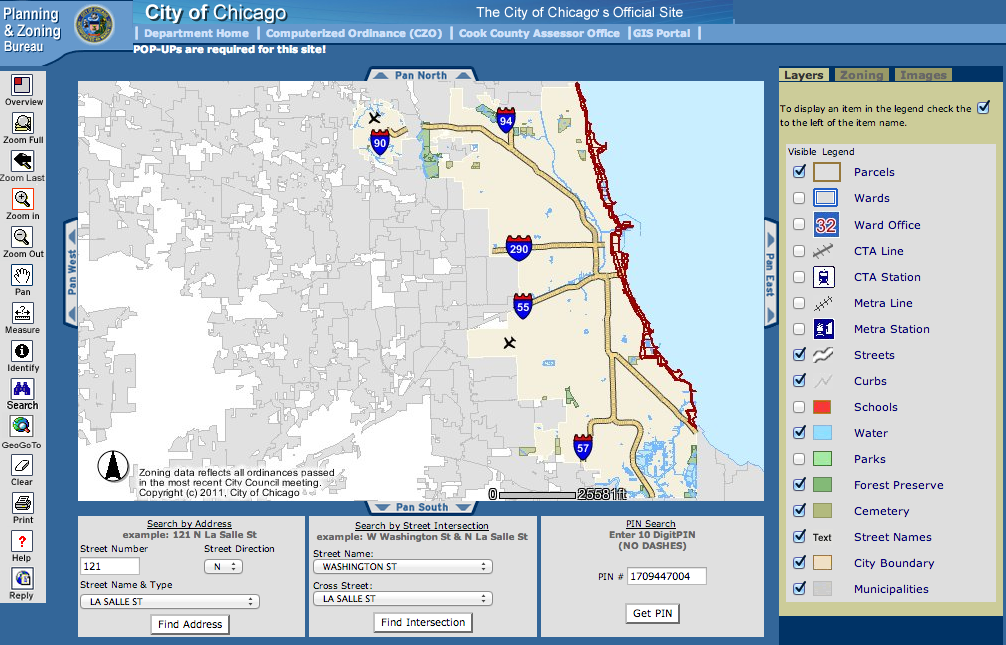Open the Cook County Assessor Office link
This screenshot has width=1006, height=645.
tap(540, 33)
